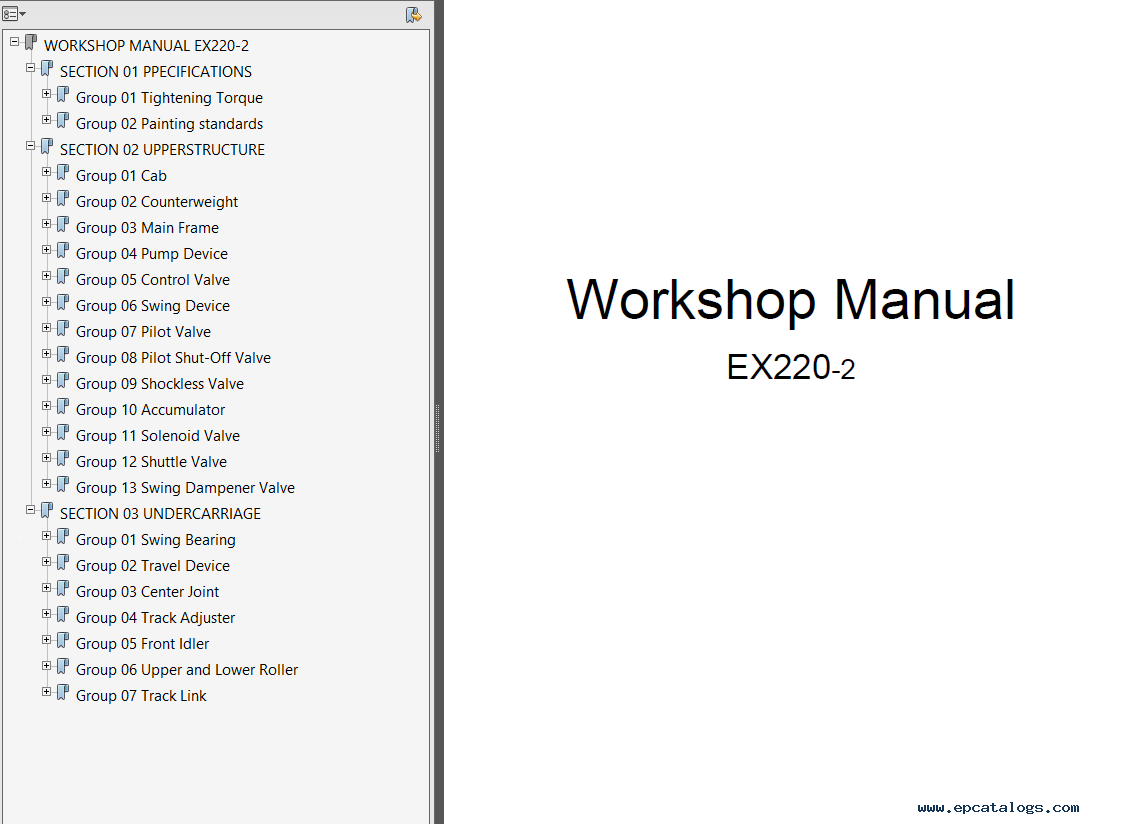Click bookmark icon of WORKSHOP MANUAL EX220-2
The image size is (1130, 824).
(x=31, y=43)
